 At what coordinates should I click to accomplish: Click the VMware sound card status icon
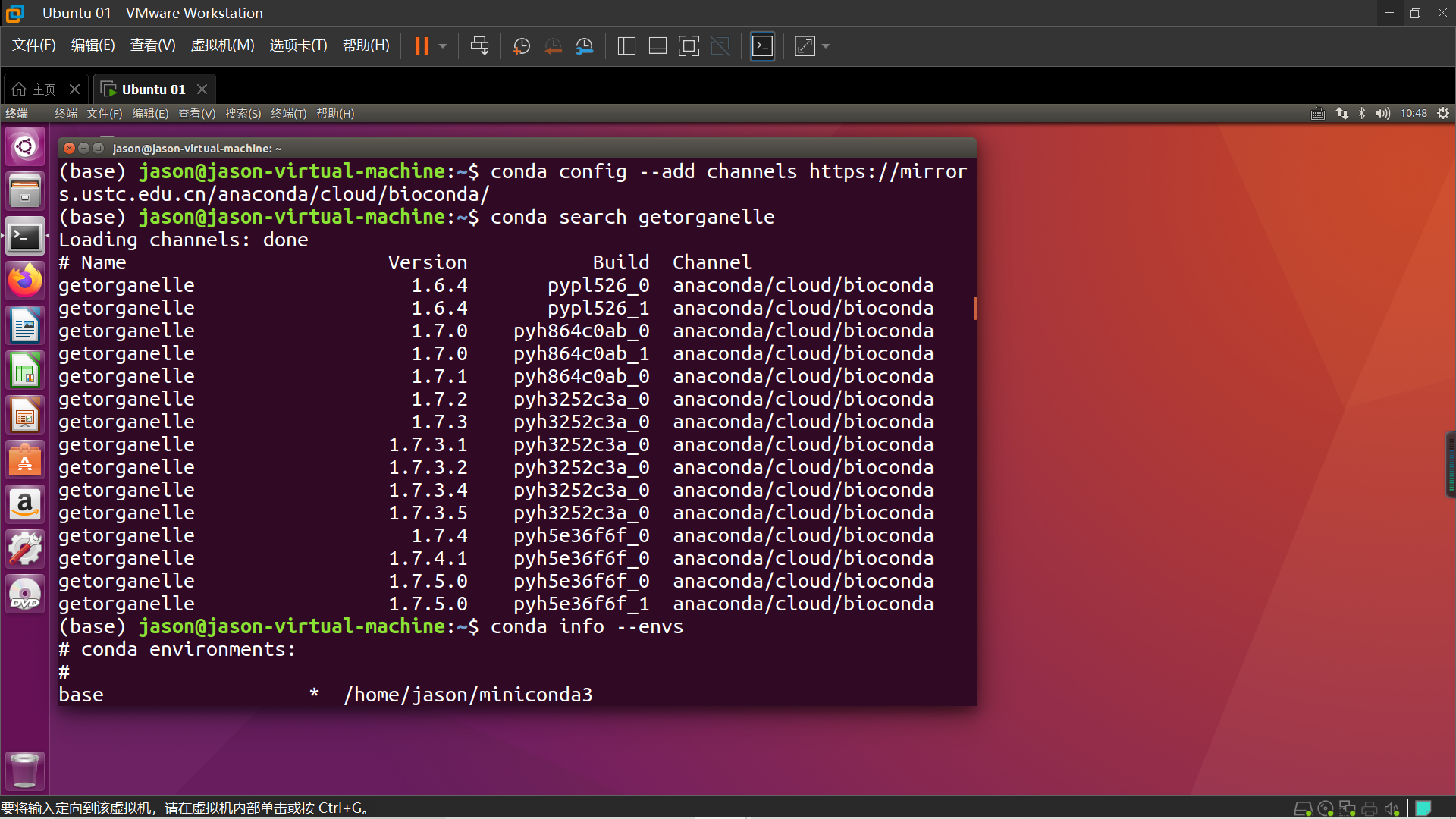pyautogui.click(x=1392, y=808)
